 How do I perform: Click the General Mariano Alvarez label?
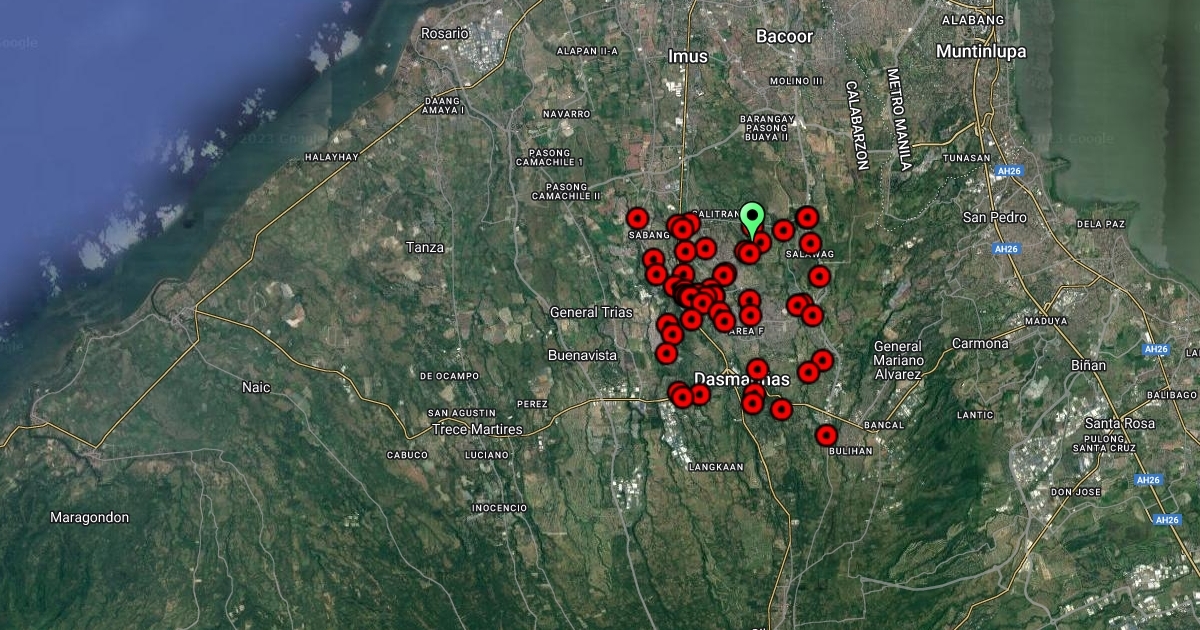(898, 360)
